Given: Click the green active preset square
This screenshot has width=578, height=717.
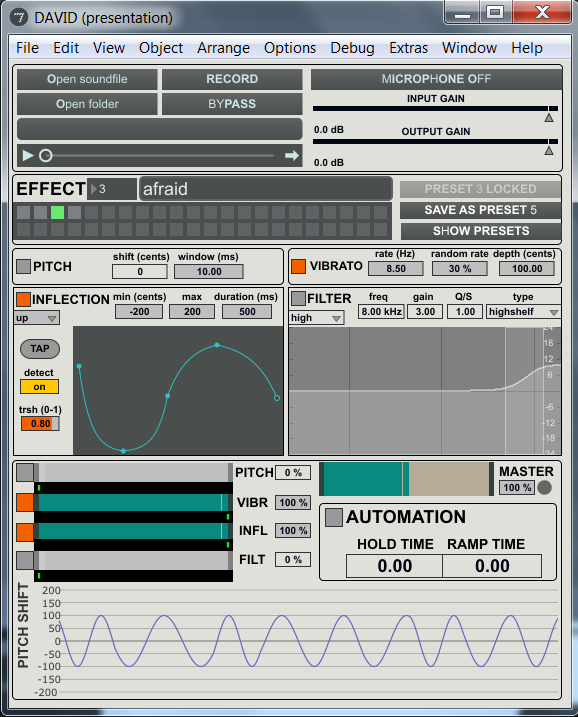Looking at the screenshot, I should click(57, 212).
